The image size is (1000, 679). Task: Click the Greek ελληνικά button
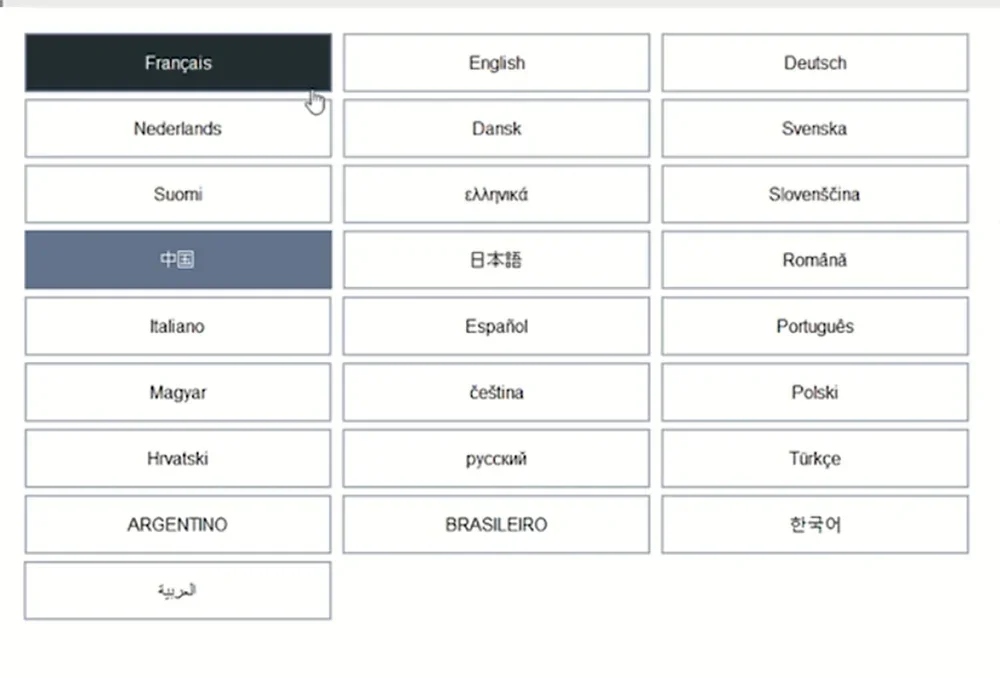pos(496,194)
